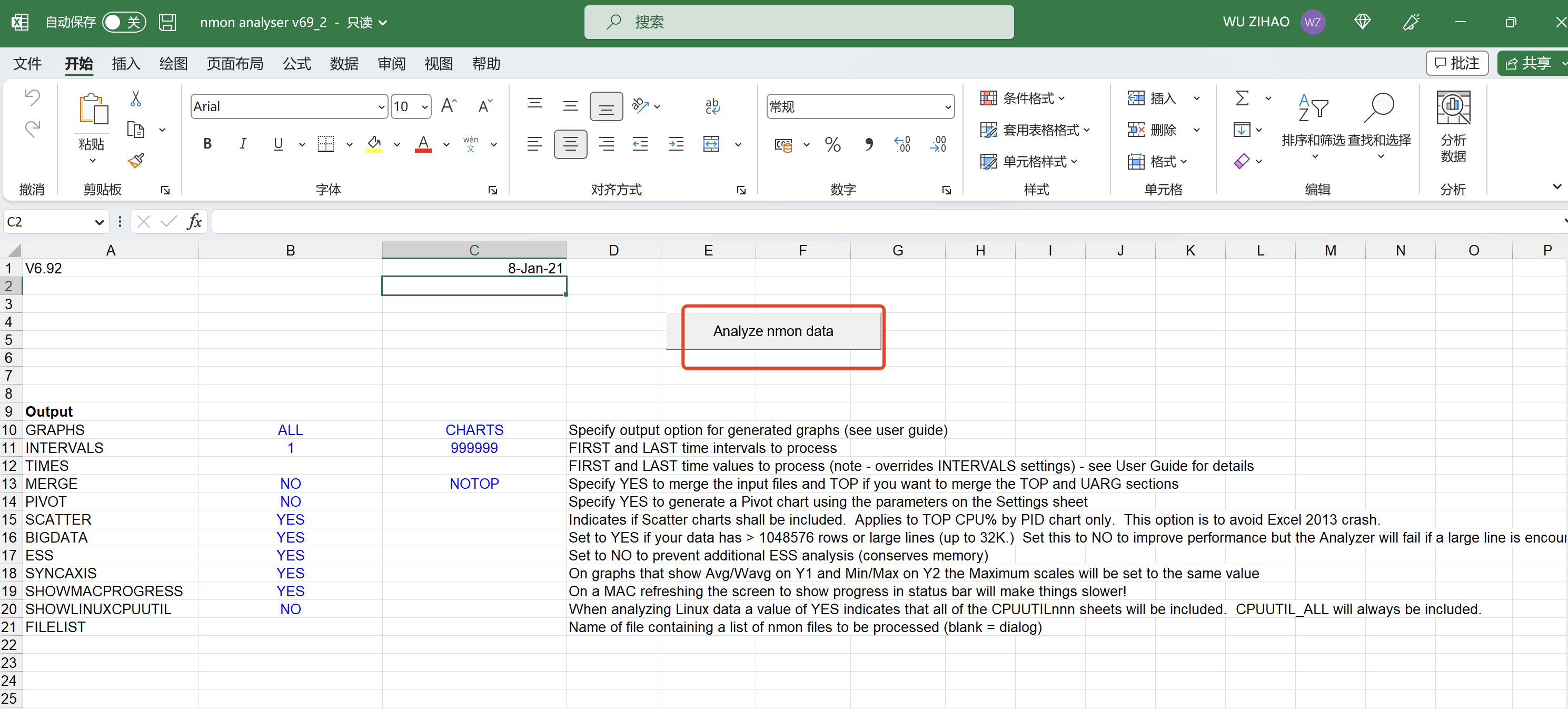Viewport: 1568px width, 709px height.
Task: Open the 条件格式 dropdown
Action: [1022, 98]
